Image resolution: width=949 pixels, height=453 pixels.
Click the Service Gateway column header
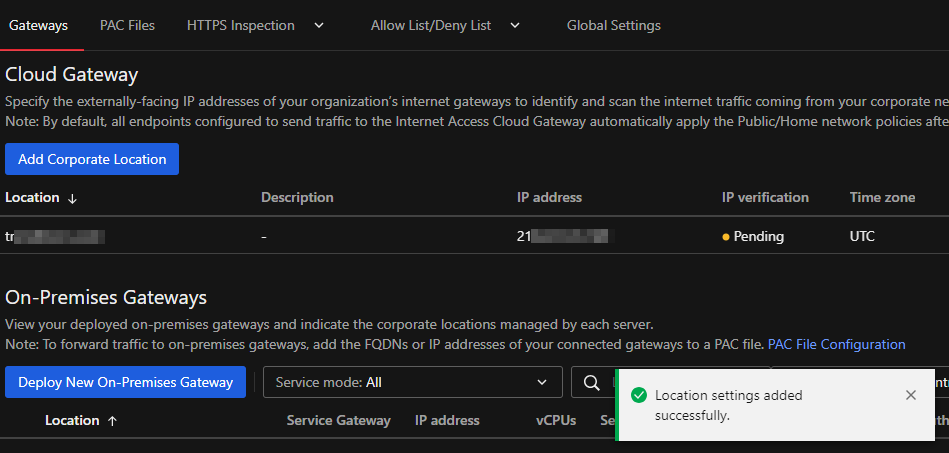(x=338, y=420)
